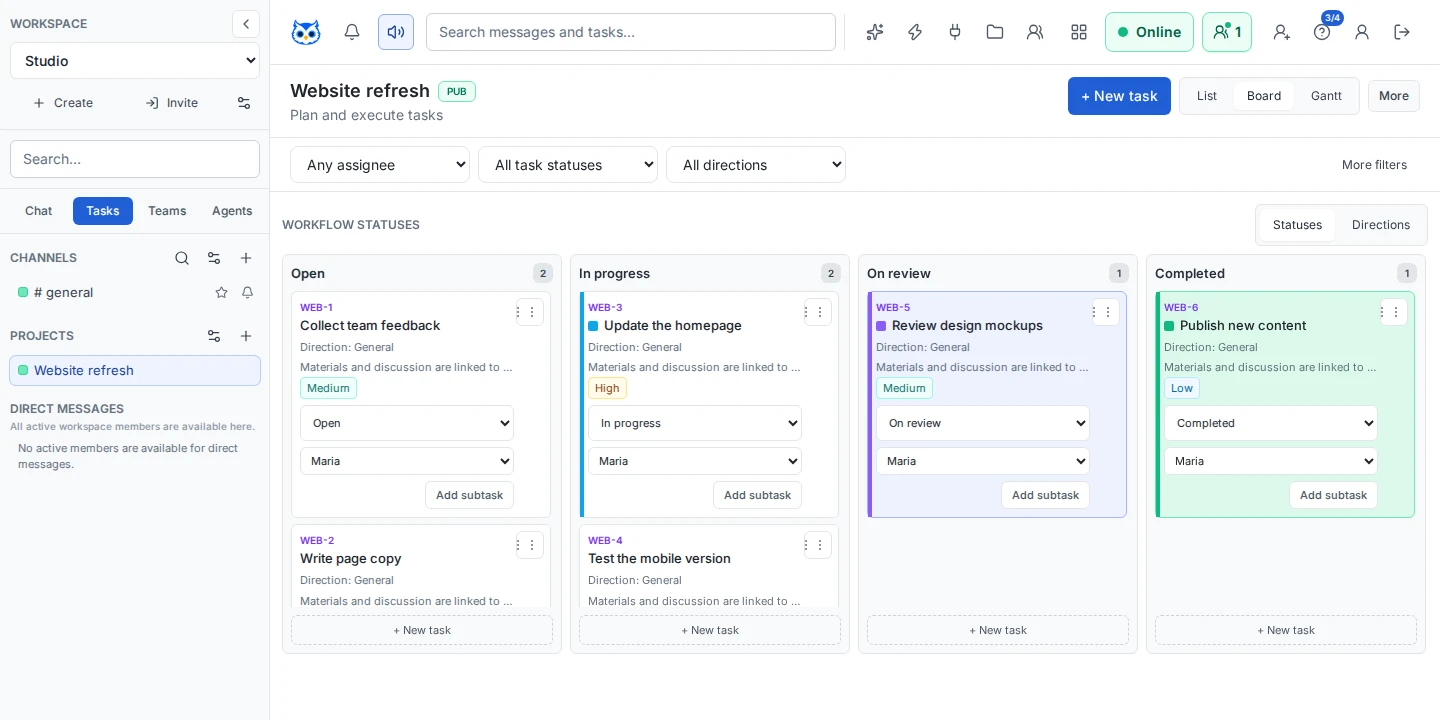
Task: Switch board grouping to Statuses
Action: click(1297, 225)
